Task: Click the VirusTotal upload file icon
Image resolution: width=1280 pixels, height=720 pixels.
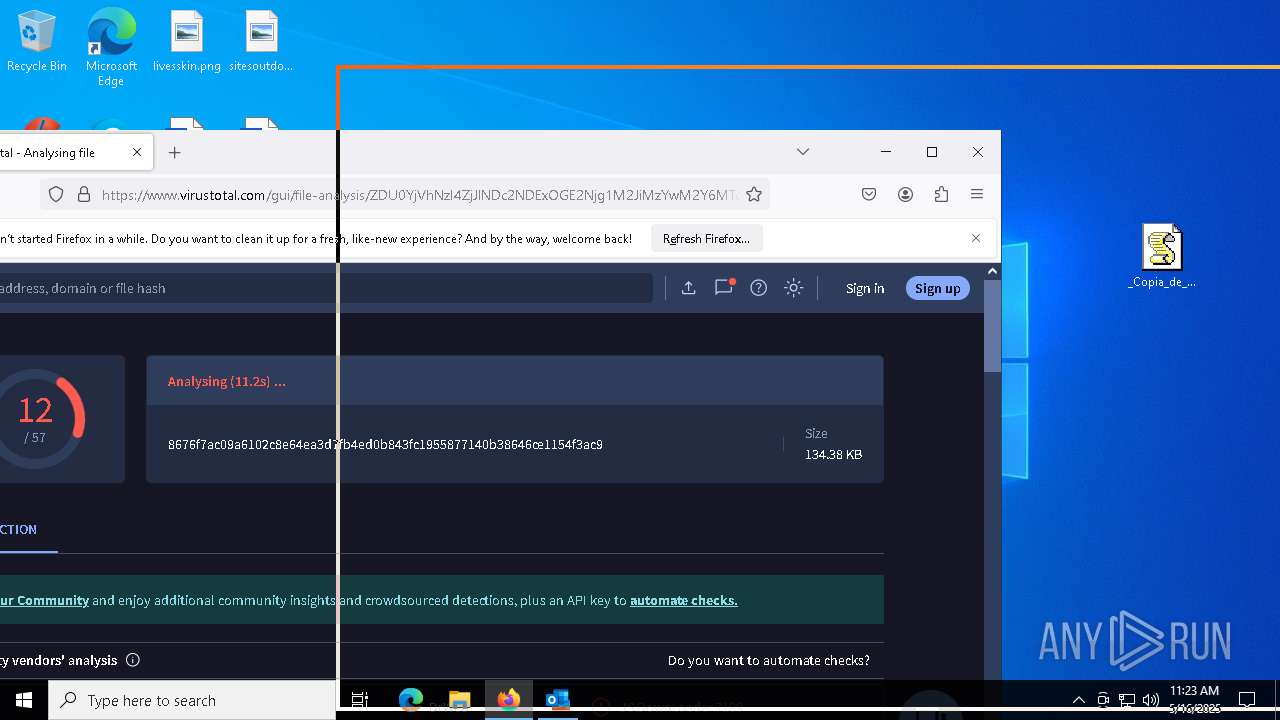Action: 689,288
